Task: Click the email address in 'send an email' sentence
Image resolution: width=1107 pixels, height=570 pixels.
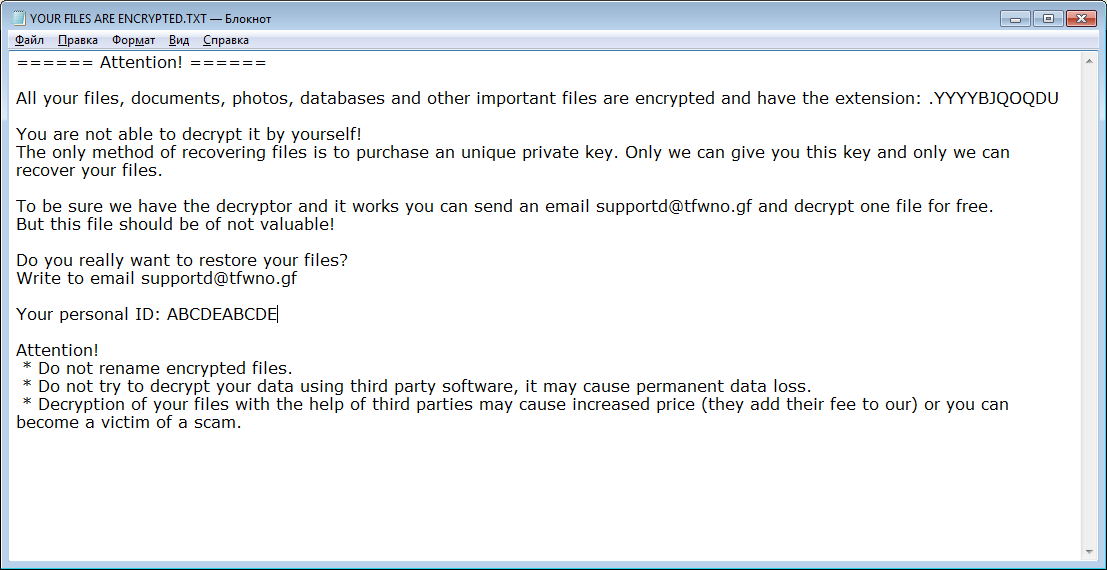Action: pyautogui.click(x=674, y=207)
